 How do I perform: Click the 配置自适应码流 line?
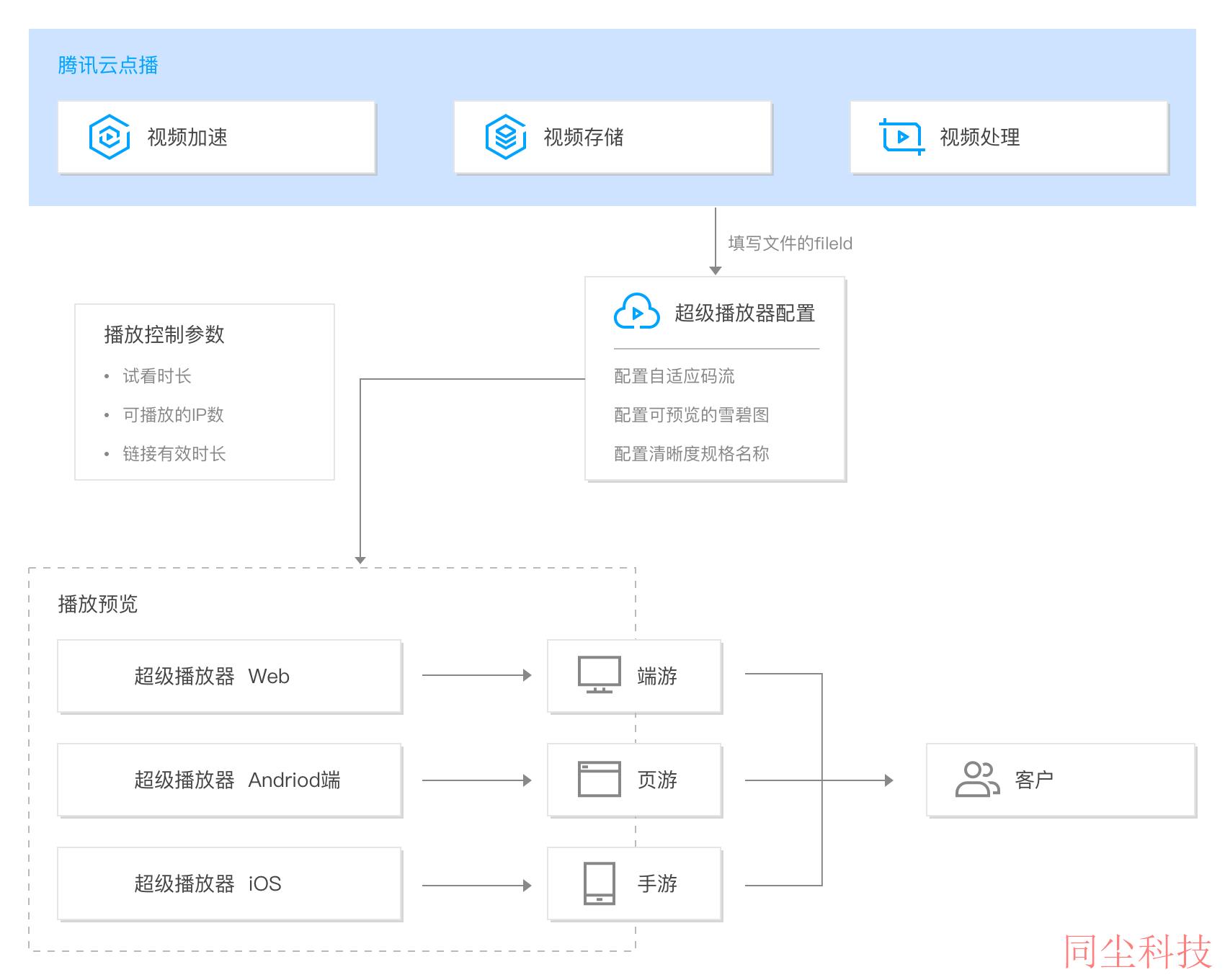coord(674,376)
